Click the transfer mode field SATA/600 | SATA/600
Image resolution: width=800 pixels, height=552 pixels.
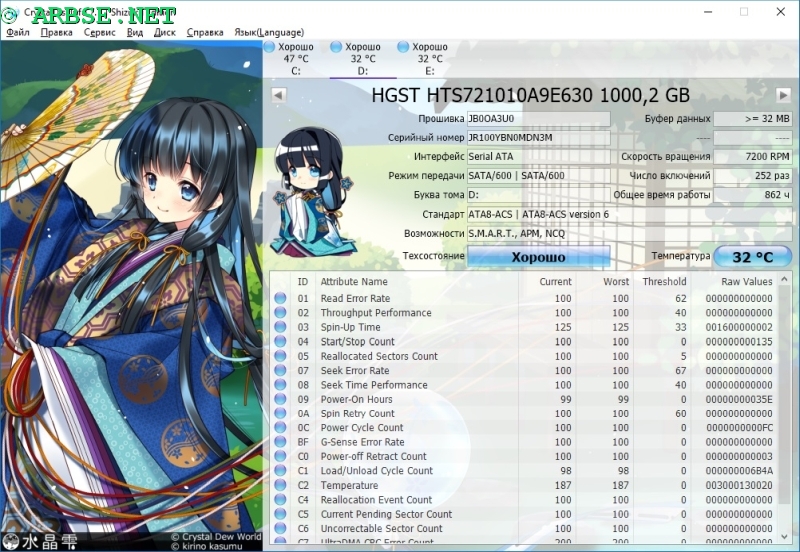(x=539, y=175)
